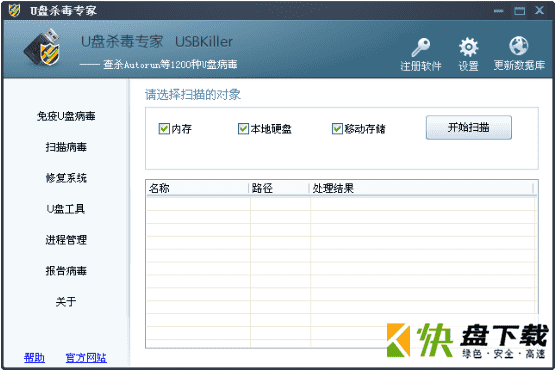
Task: Select 修复系统 in sidebar
Action: point(66,178)
